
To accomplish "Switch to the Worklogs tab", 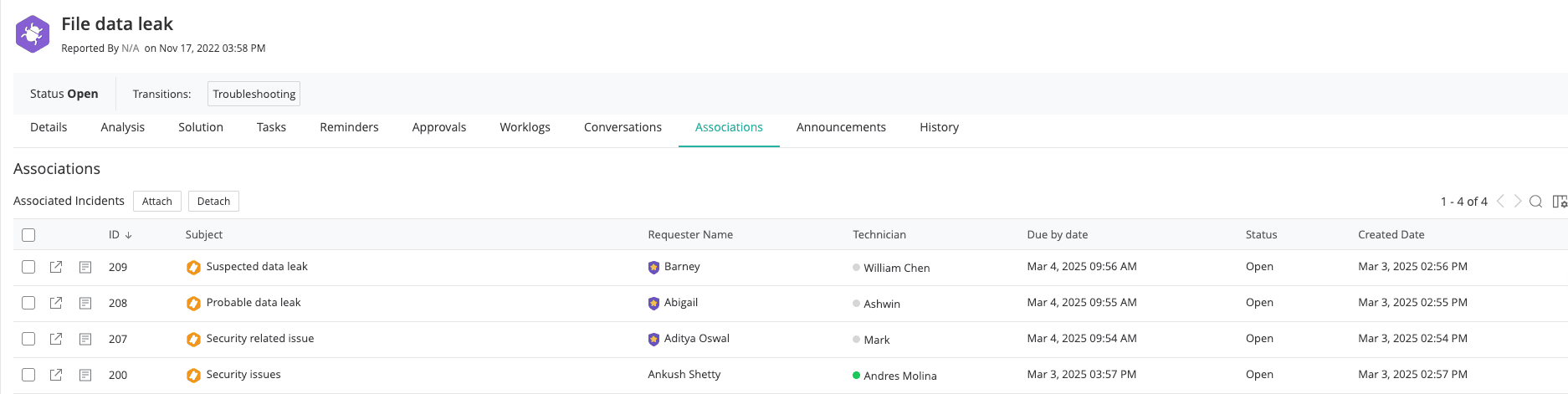I will pos(525,127).
